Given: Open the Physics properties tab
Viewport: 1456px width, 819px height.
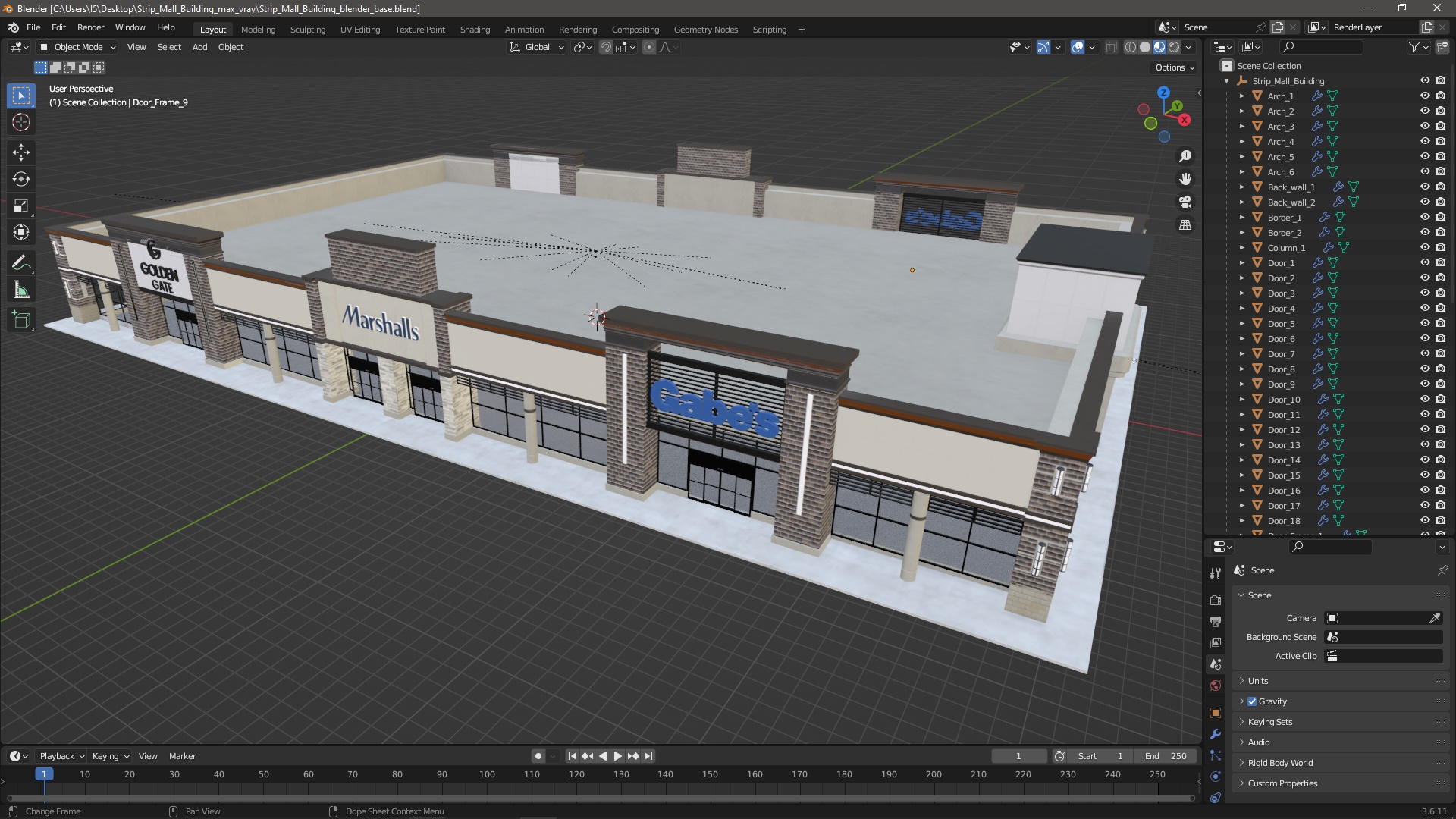Looking at the screenshot, I should [1216, 777].
